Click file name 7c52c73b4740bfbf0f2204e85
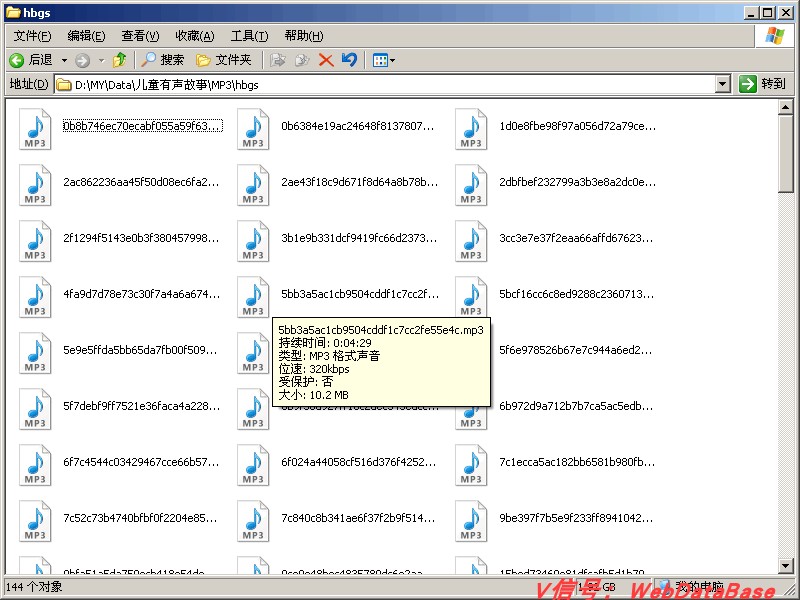The image size is (800, 600). point(140,518)
